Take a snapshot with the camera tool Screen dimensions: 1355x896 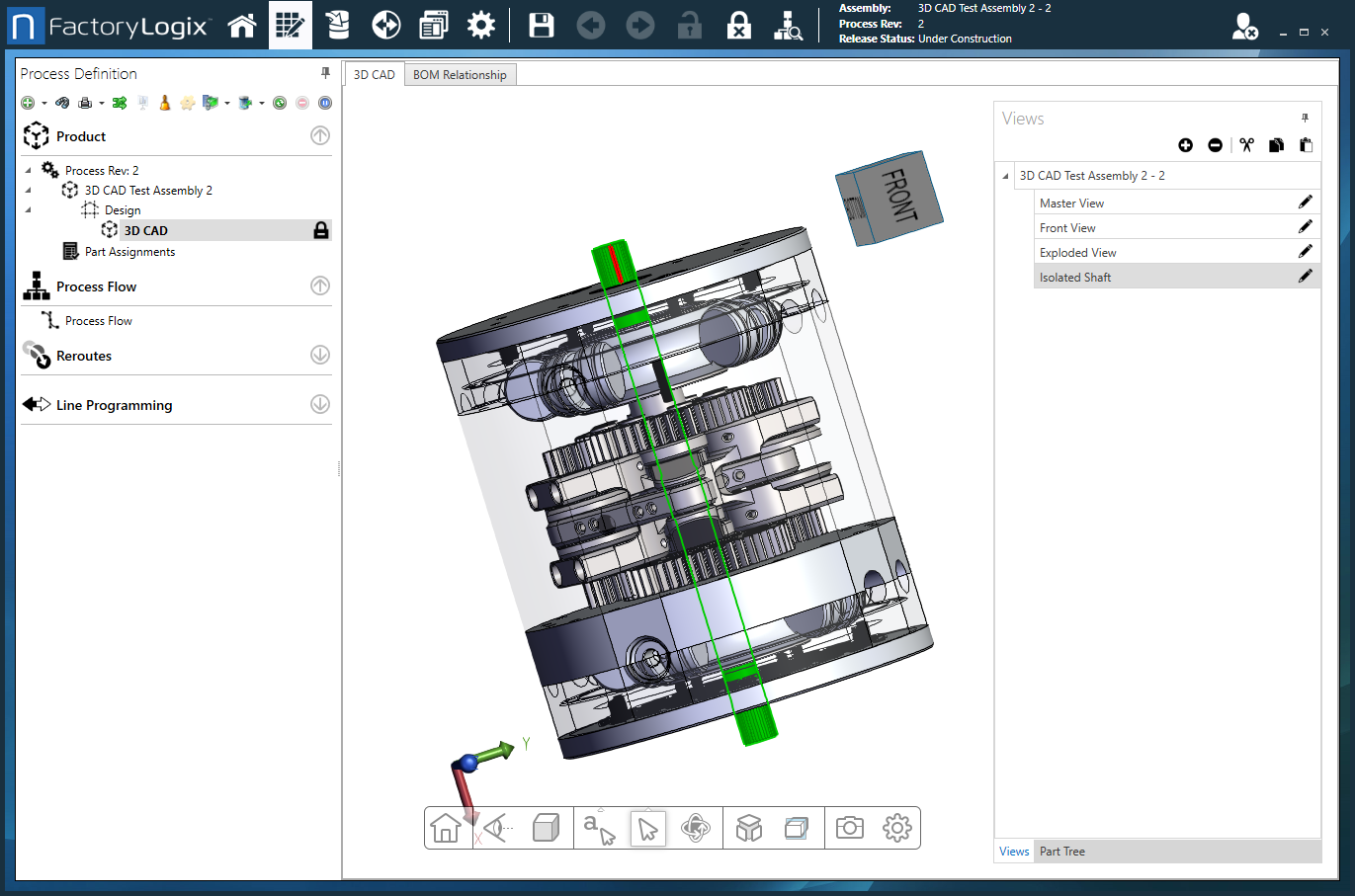pos(849,828)
